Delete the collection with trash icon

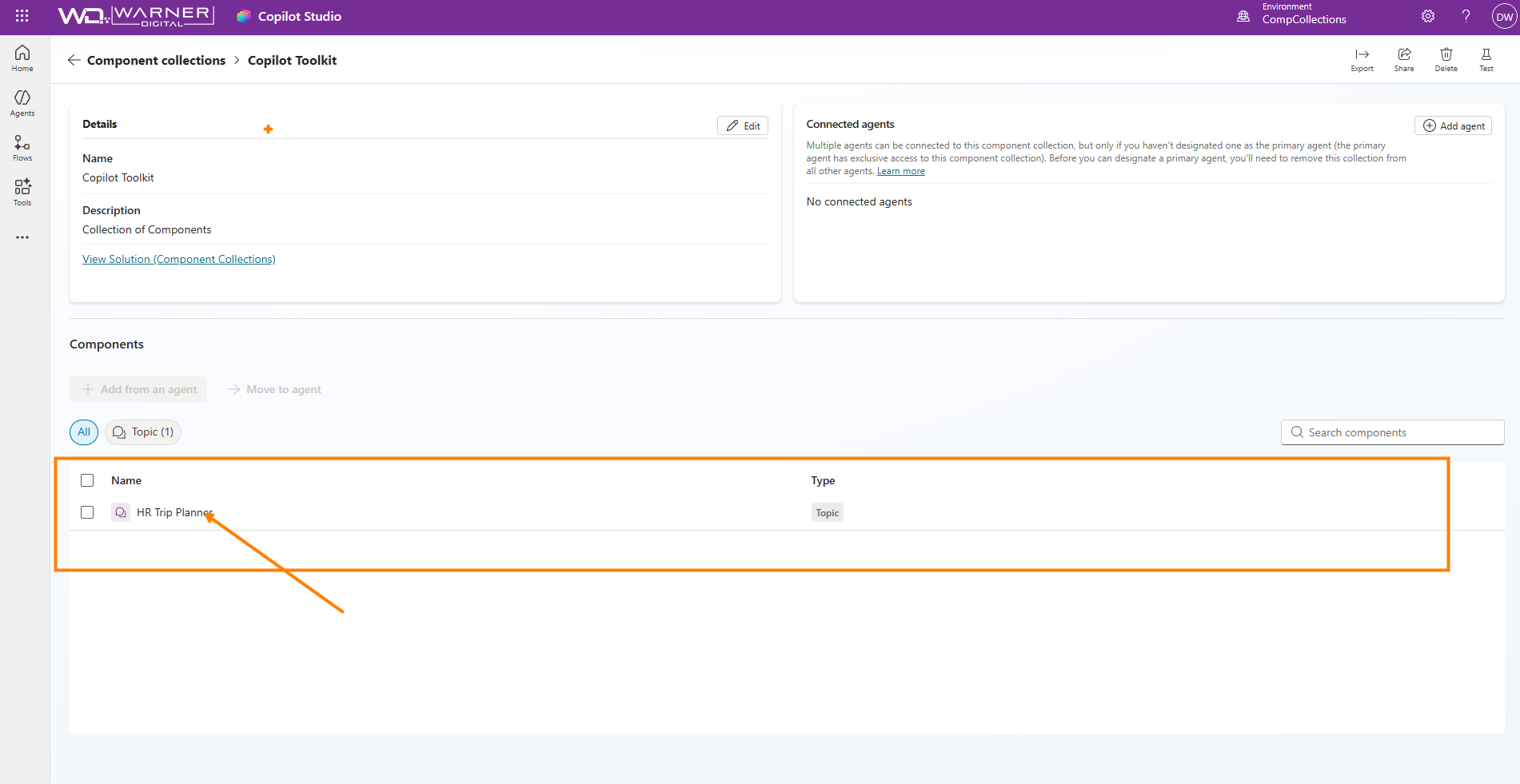tap(1446, 59)
